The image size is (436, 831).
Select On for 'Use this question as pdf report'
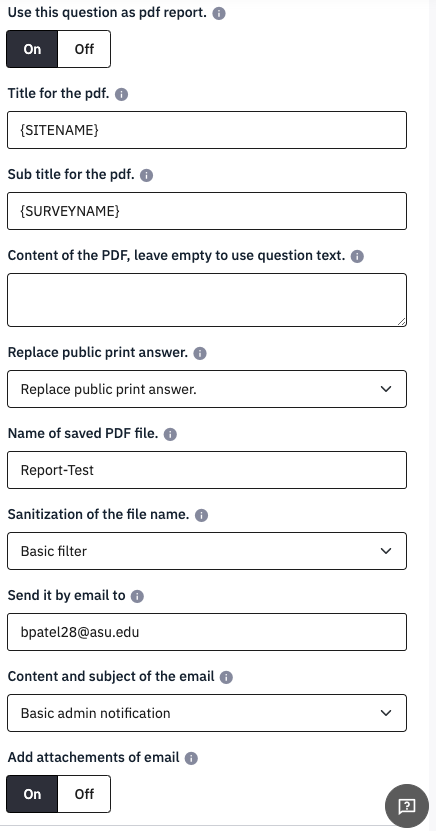coord(32,49)
